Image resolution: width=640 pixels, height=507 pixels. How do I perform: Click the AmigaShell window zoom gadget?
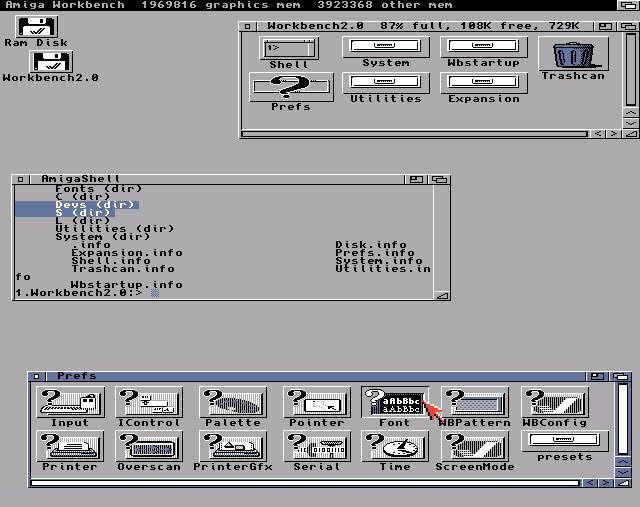click(416, 179)
